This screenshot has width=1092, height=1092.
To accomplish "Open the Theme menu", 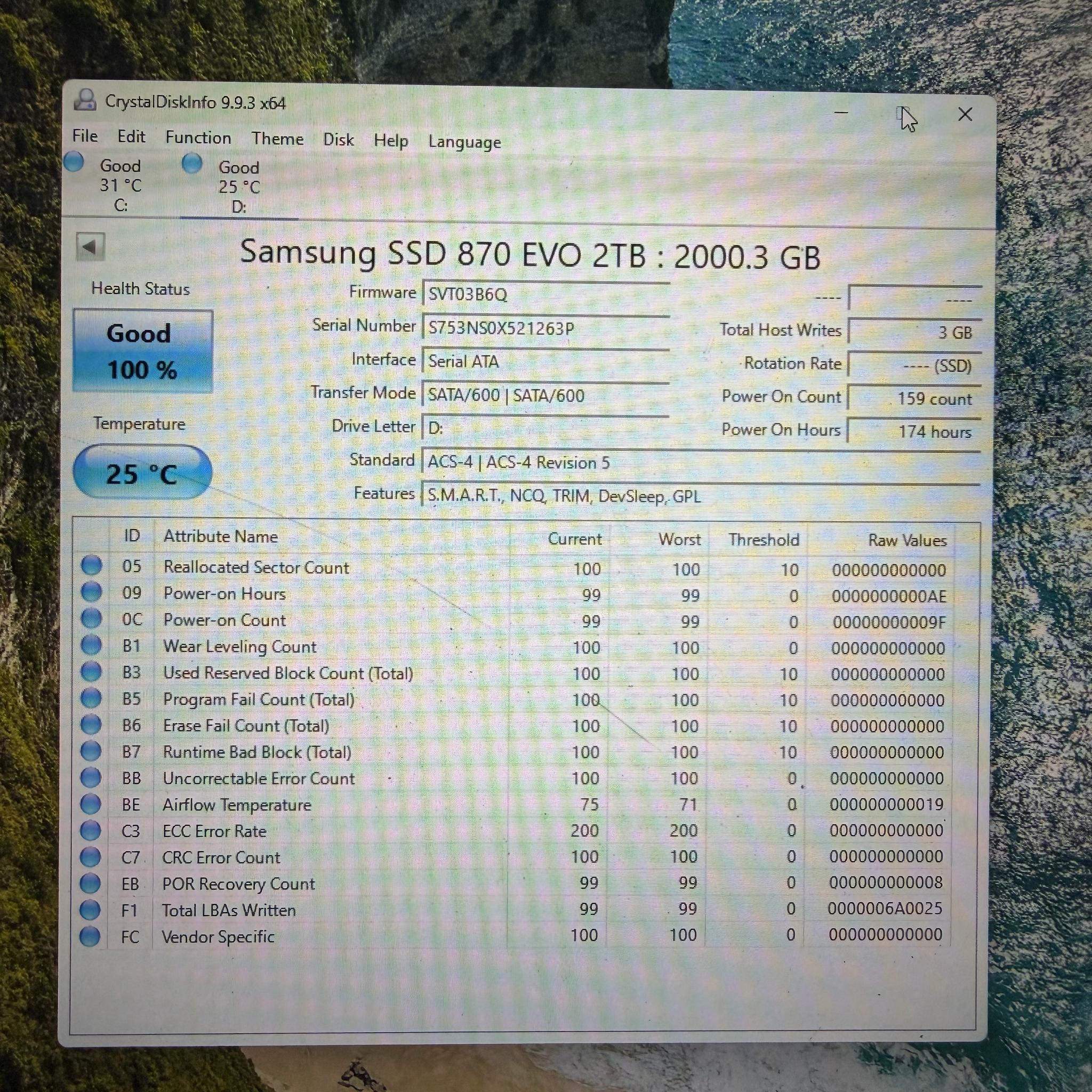I will tap(277, 139).
